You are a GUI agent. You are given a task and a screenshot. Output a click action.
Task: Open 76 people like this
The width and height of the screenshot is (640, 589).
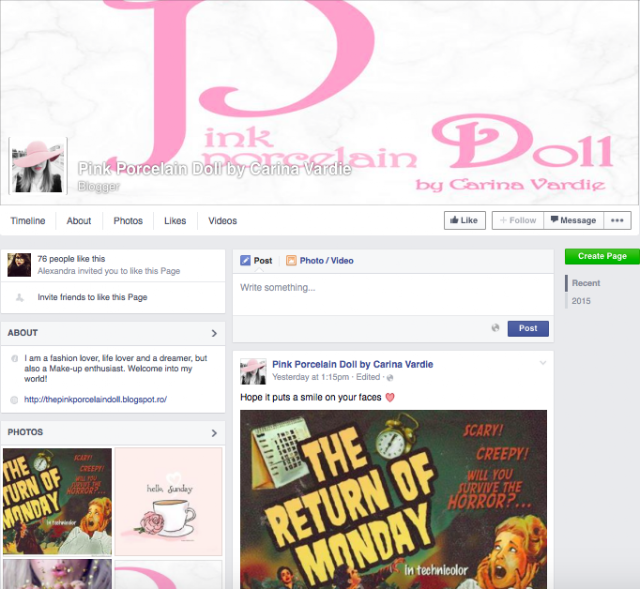pyautogui.click(x=71, y=259)
